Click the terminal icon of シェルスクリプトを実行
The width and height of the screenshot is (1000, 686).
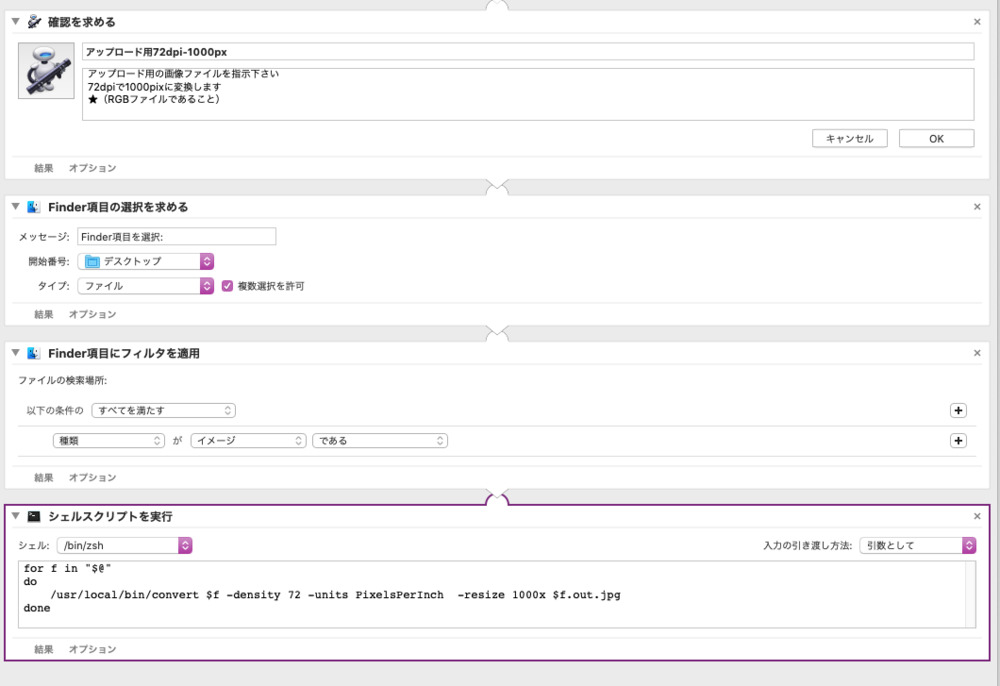34,516
